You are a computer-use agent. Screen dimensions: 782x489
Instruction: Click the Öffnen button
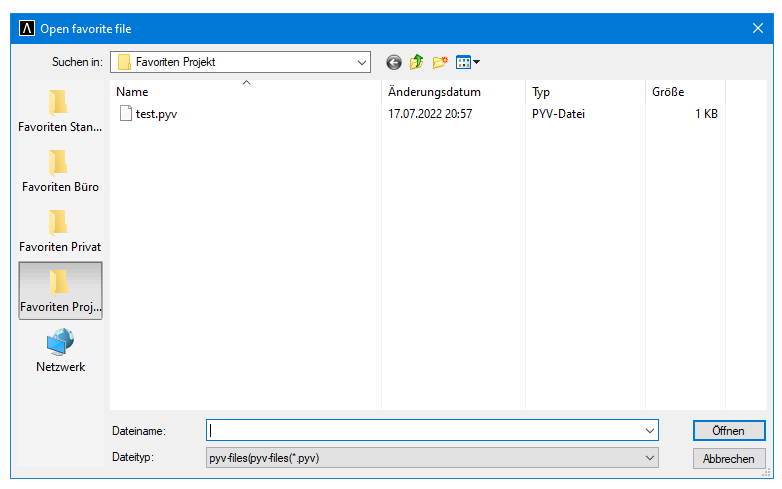click(729, 431)
